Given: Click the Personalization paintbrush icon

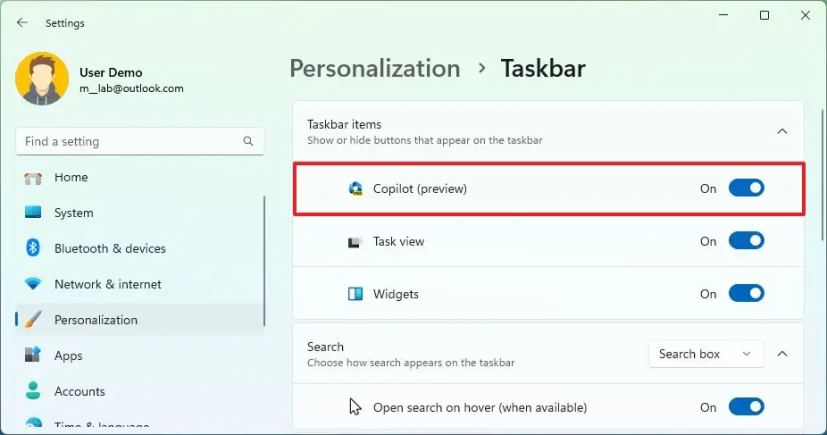Looking at the screenshot, I should pos(33,319).
